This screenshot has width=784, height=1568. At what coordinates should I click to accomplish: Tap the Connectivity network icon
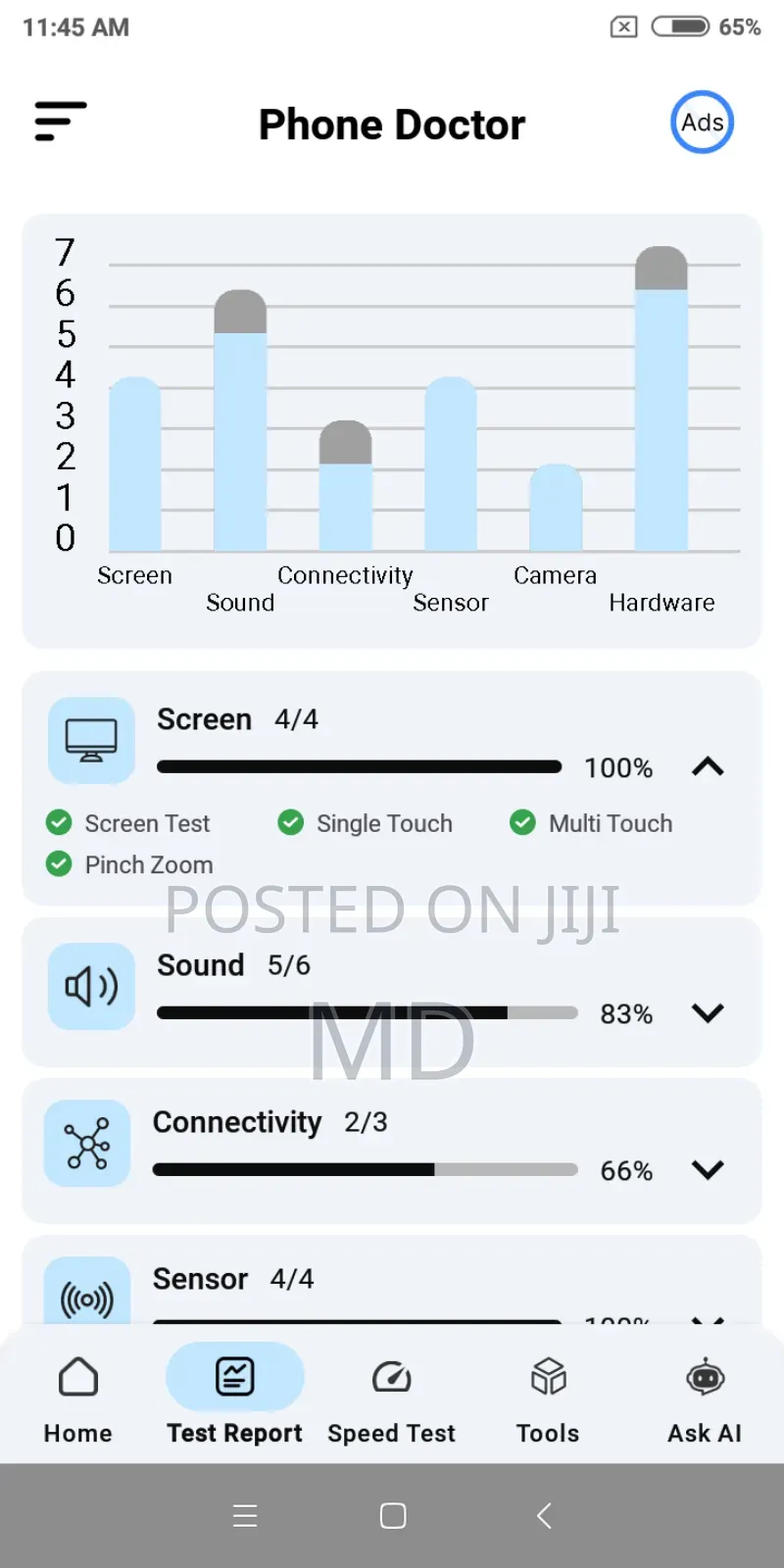(x=87, y=1143)
